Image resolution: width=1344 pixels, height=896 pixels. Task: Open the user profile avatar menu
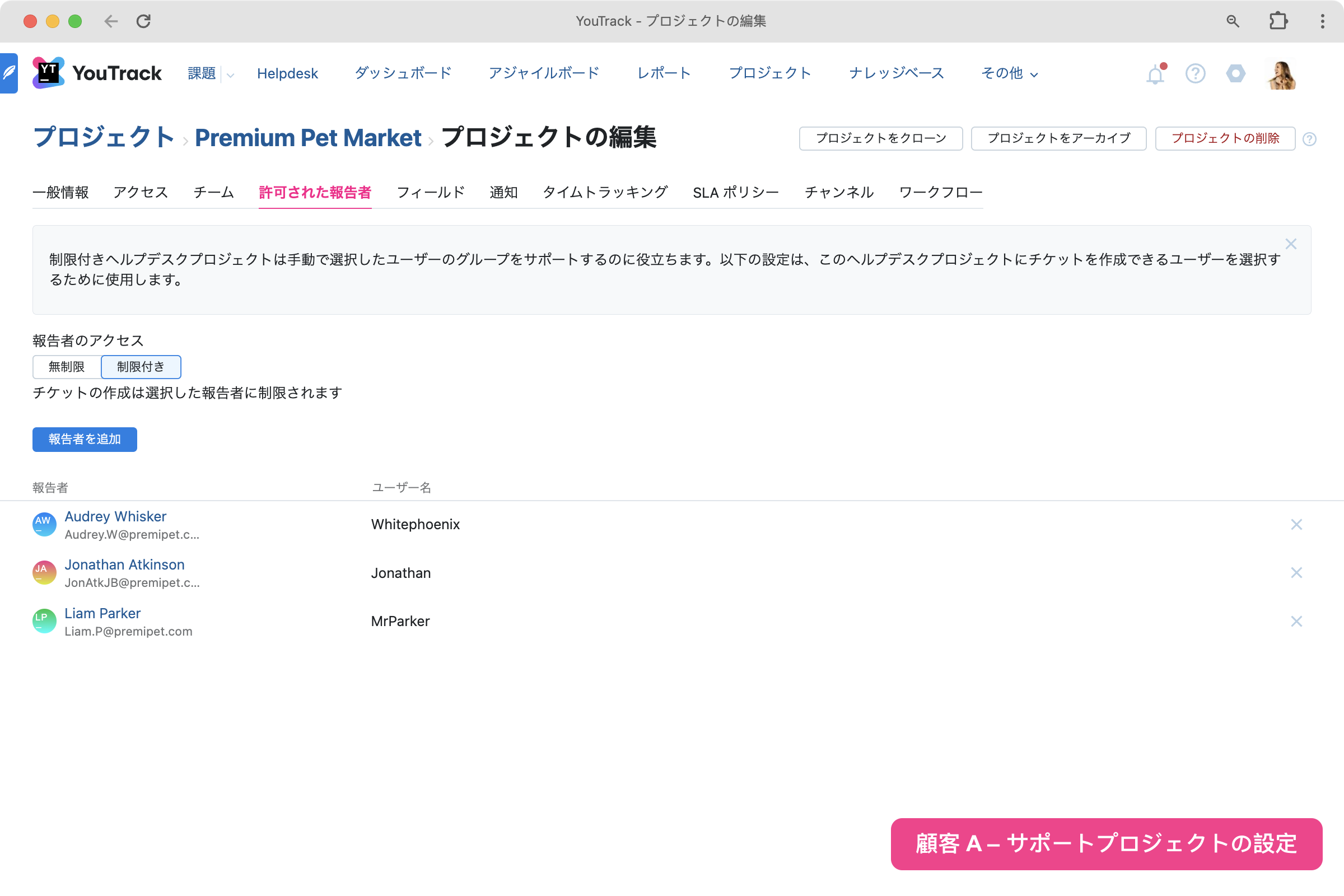tap(1282, 74)
